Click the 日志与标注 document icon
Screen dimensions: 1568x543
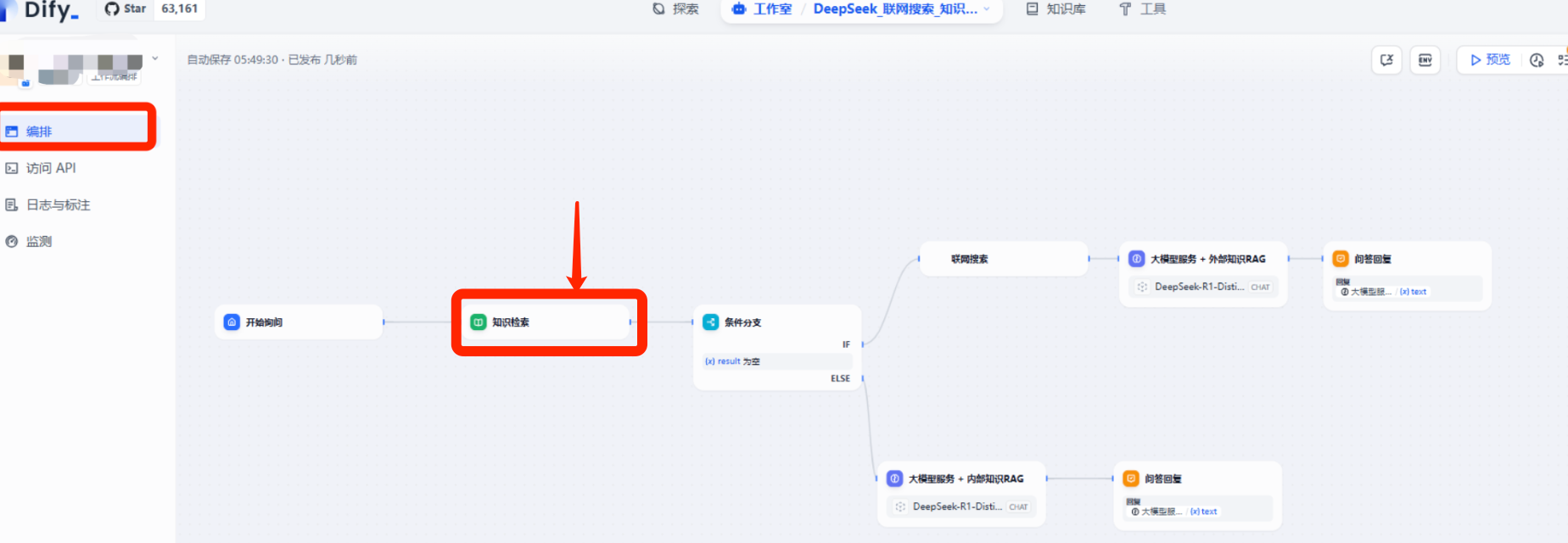[12, 204]
